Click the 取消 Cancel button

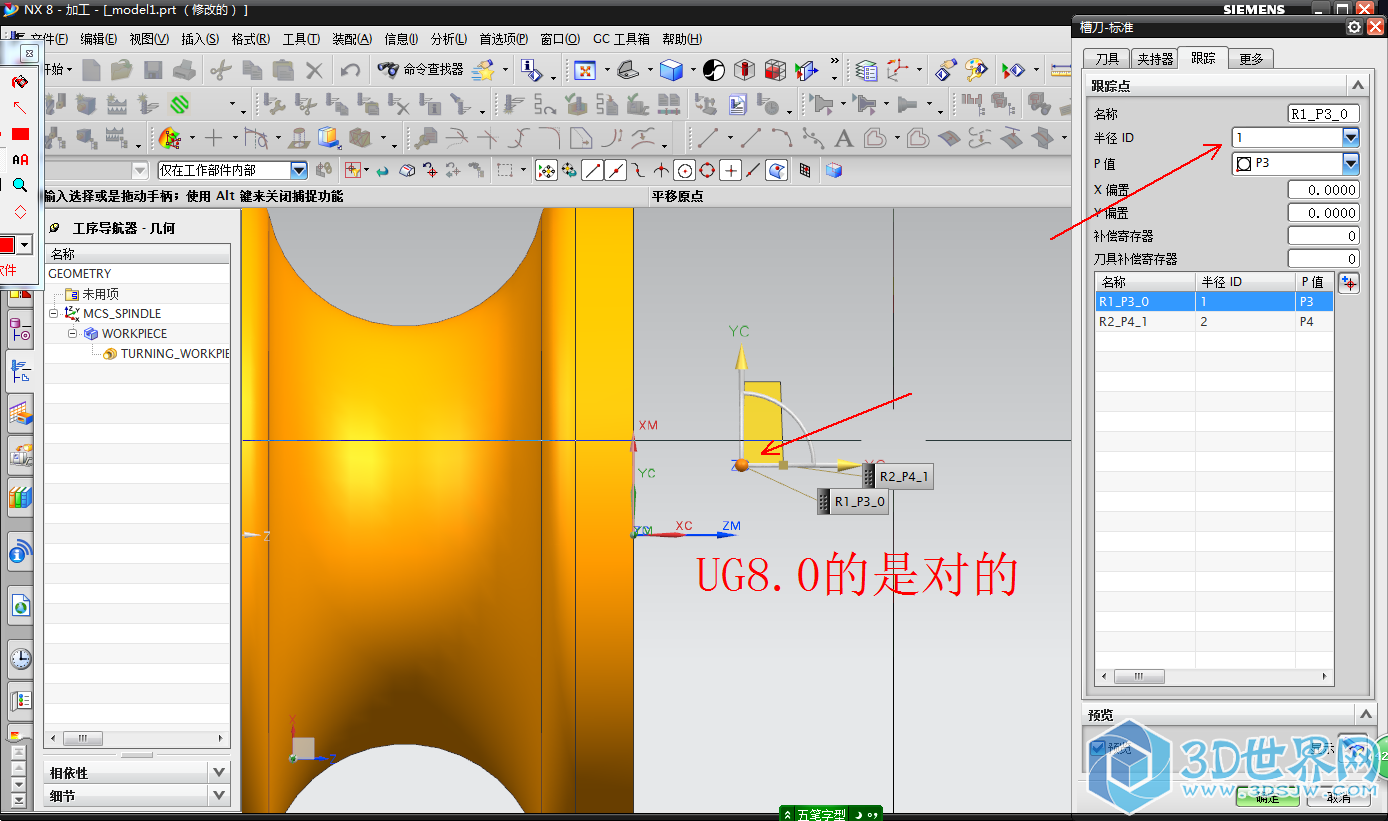[1339, 797]
